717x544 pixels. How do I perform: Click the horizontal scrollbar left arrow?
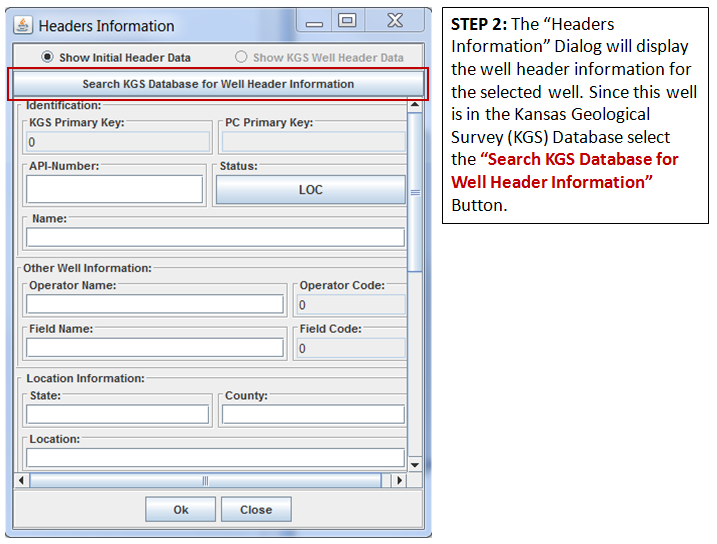[21, 480]
